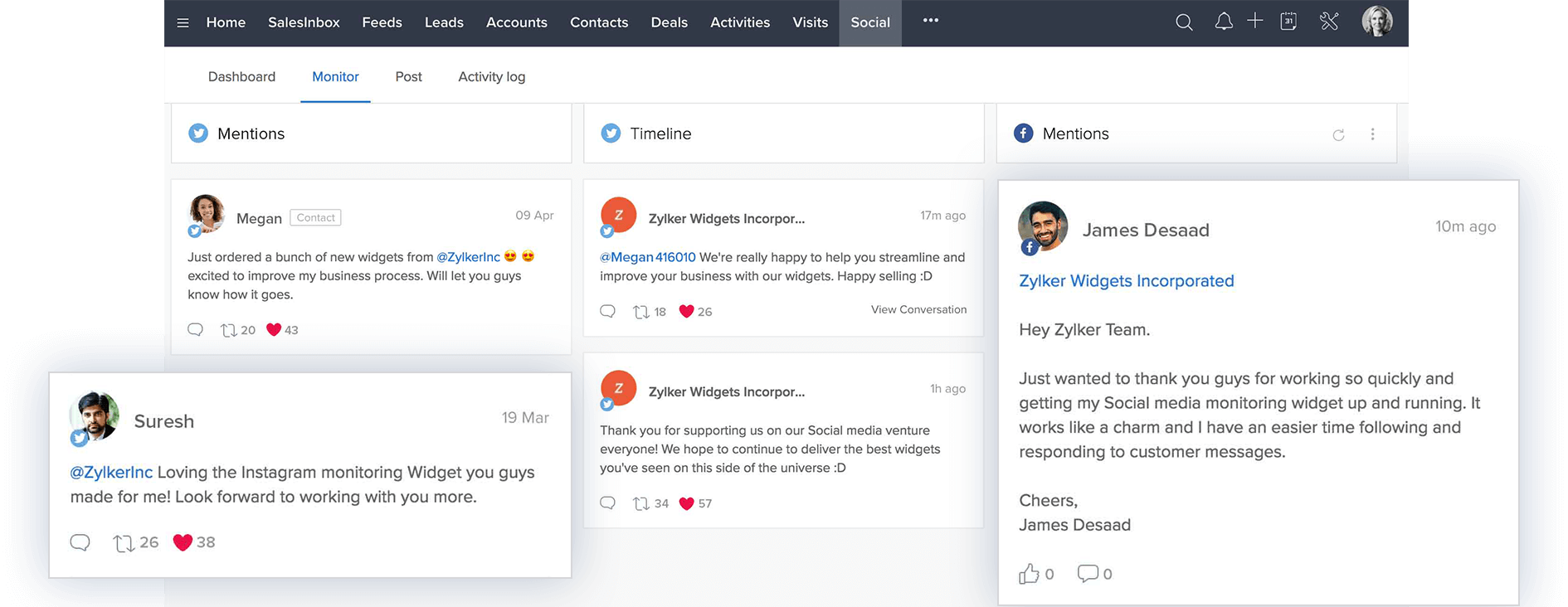Navigate to Leads
The image size is (1568, 607).
click(x=444, y=22)
